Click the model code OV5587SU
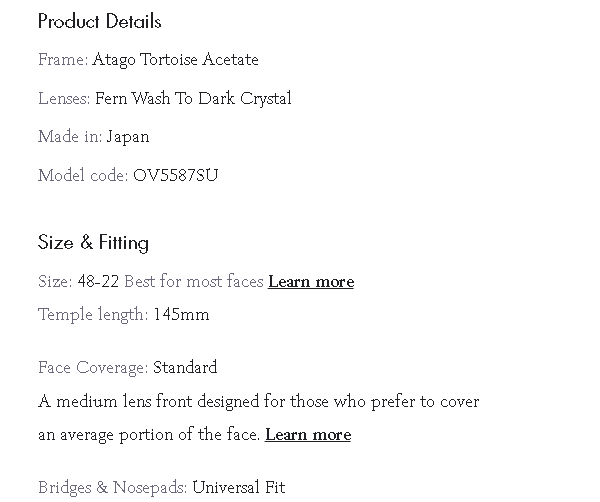600x502 pixels. tap(175, 176)
